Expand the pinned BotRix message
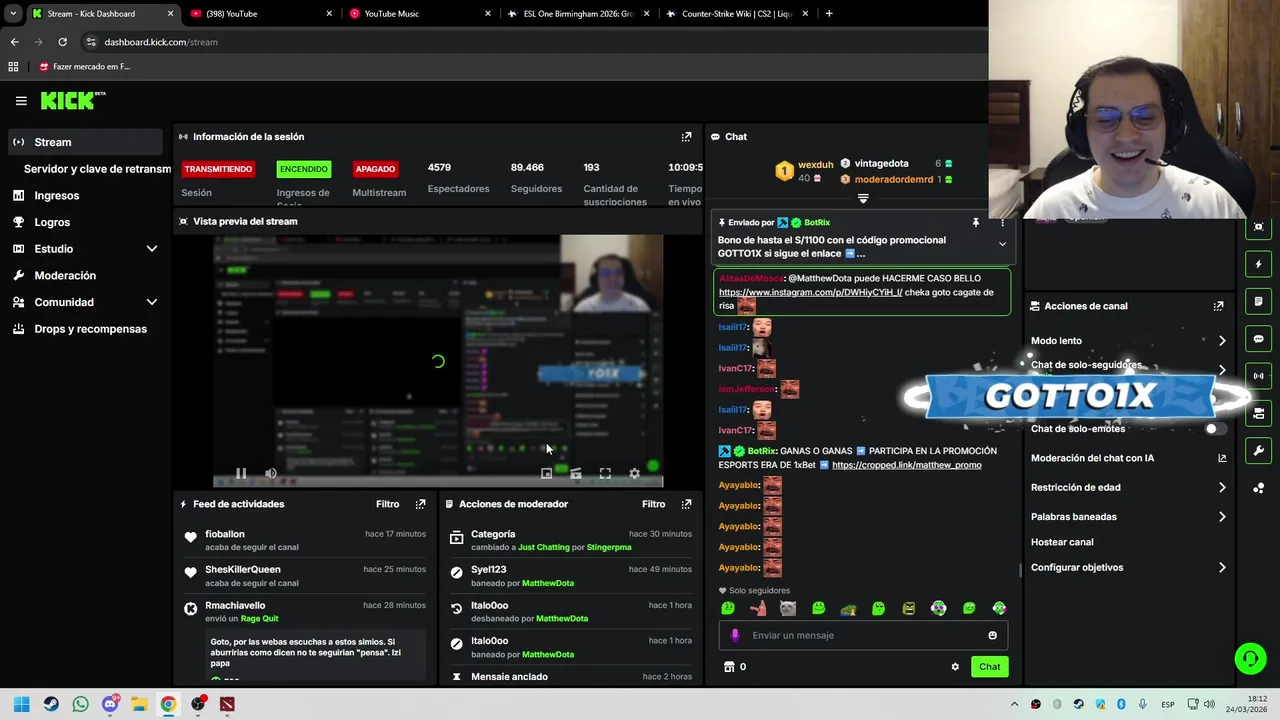 1002,244
